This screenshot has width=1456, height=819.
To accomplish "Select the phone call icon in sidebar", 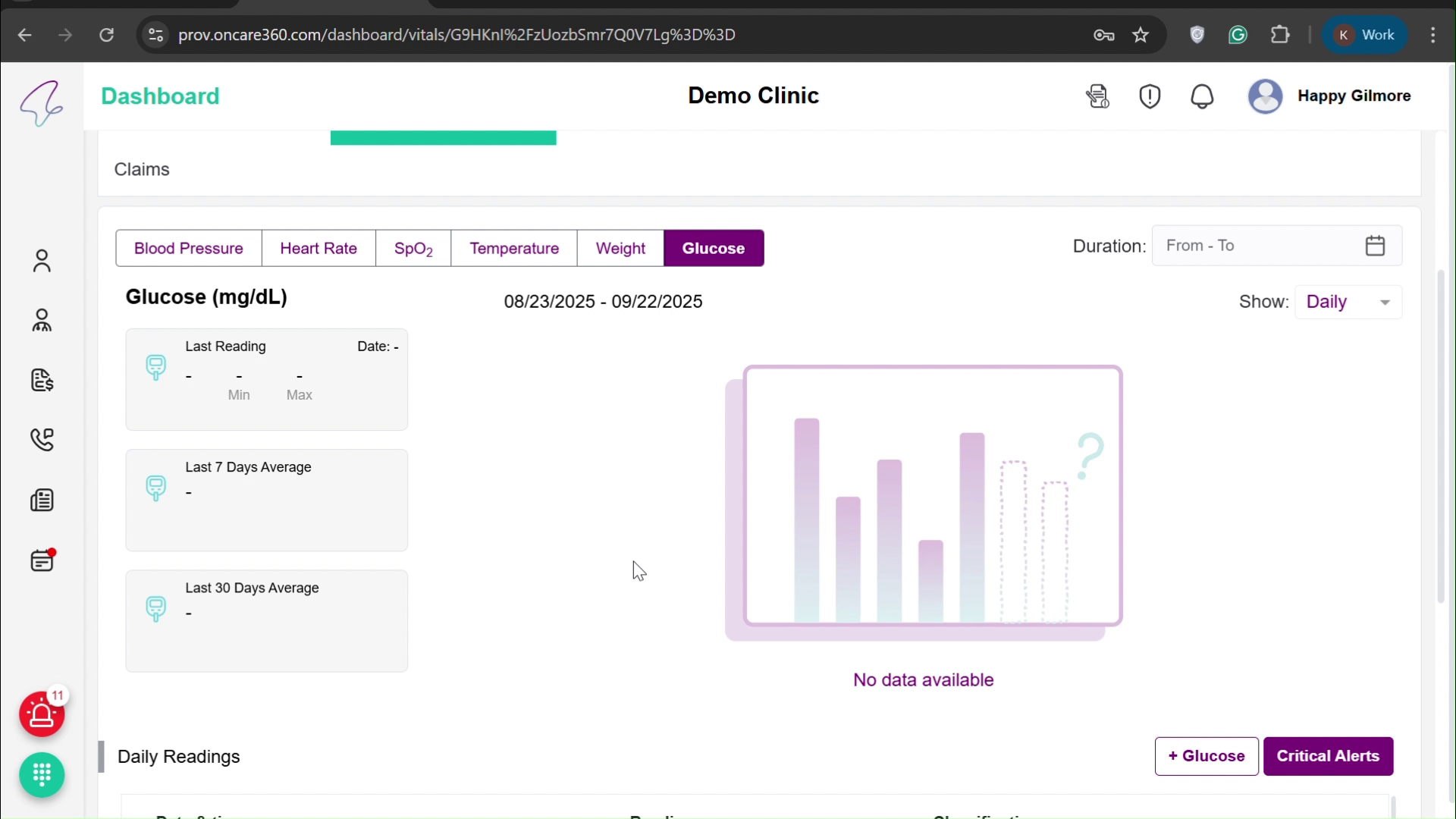I will coord(42,440).
